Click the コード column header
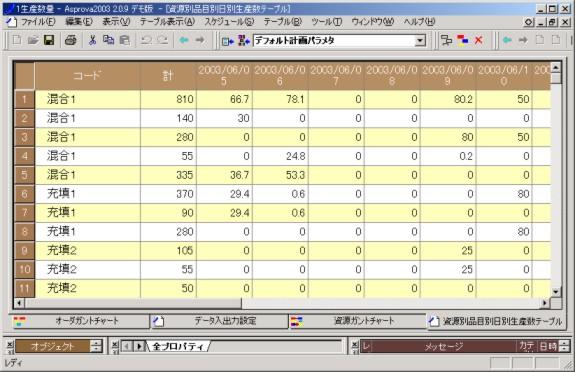 pos(87,76)
